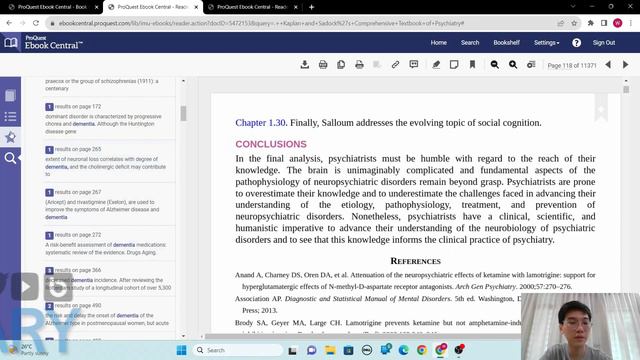Image resolution: width=640 pixels, height=360 pixels.
Task: Click the address bar URL
Action: [x=261, y=23]
